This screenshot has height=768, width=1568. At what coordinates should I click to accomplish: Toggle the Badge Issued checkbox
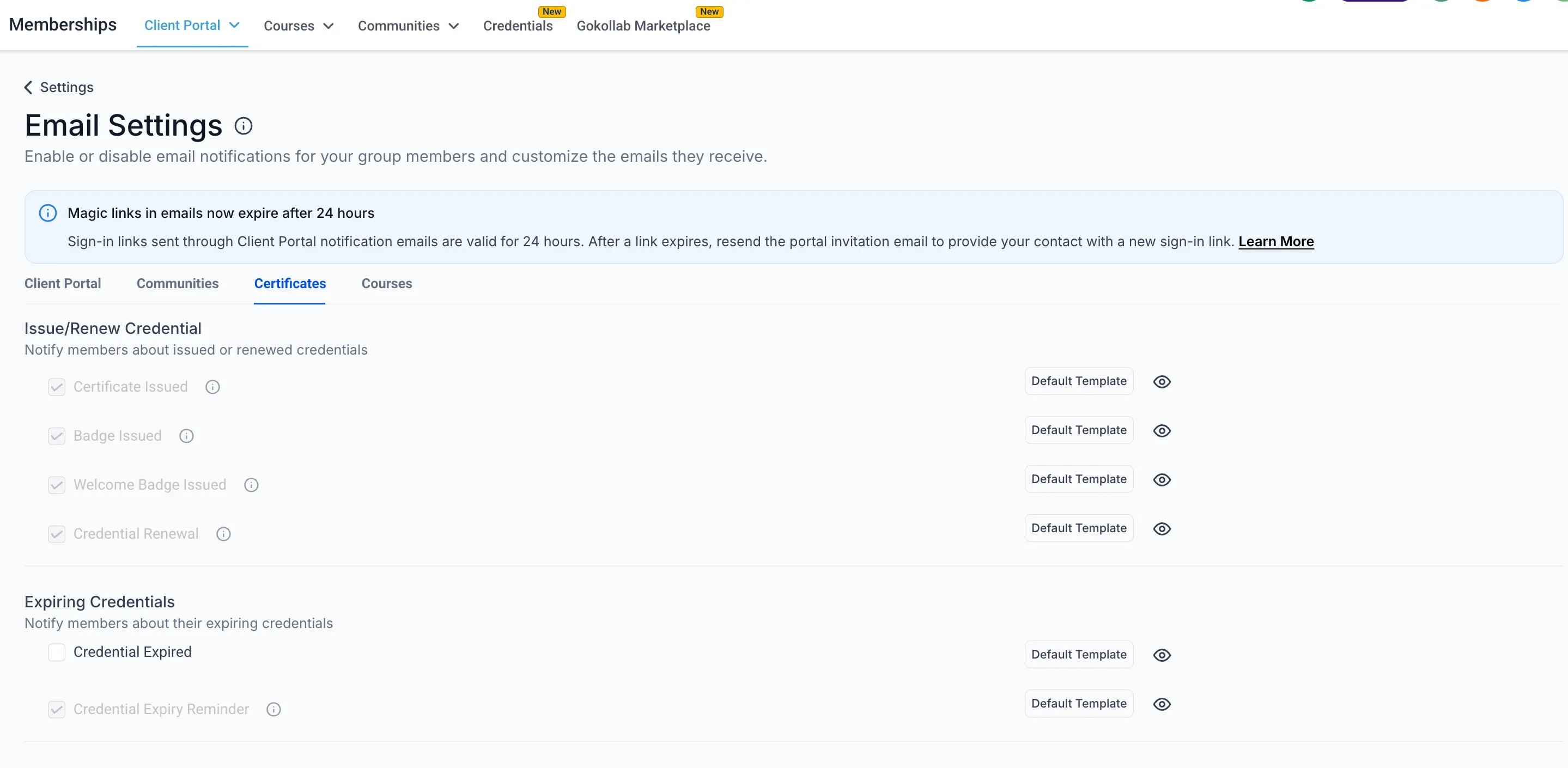pos(57,436)
